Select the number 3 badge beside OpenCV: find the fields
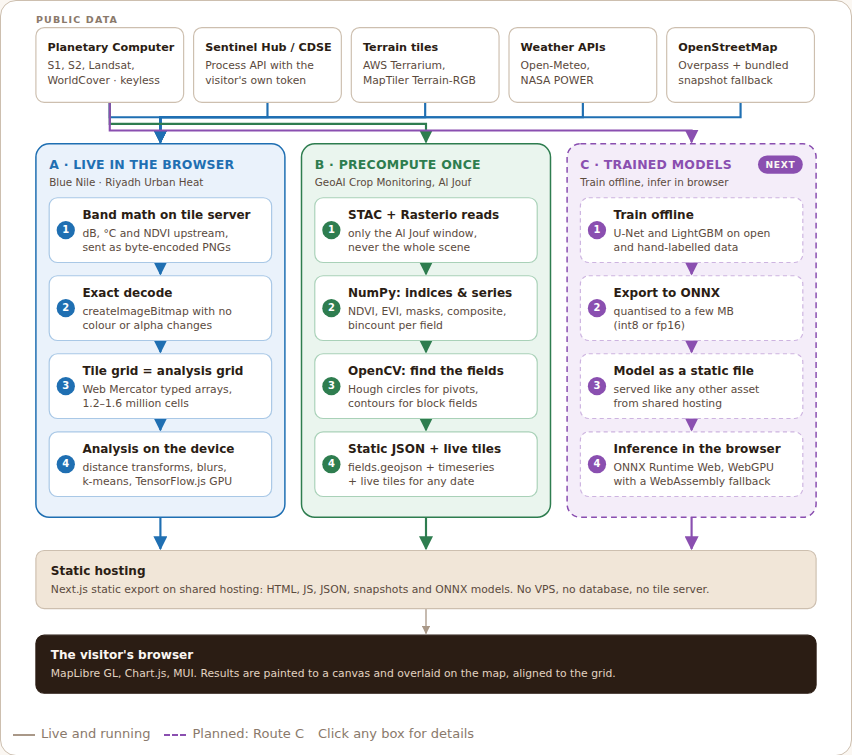 [331, 386]
